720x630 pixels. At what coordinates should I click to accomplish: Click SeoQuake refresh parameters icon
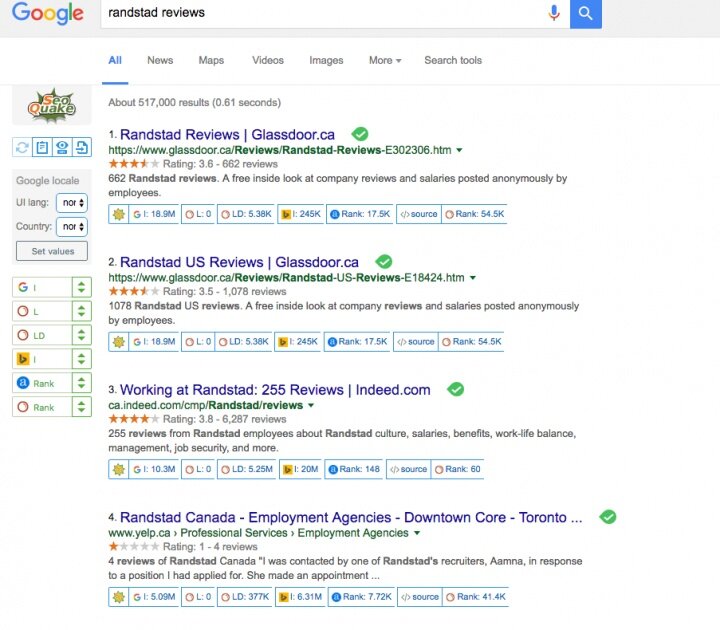22,147
